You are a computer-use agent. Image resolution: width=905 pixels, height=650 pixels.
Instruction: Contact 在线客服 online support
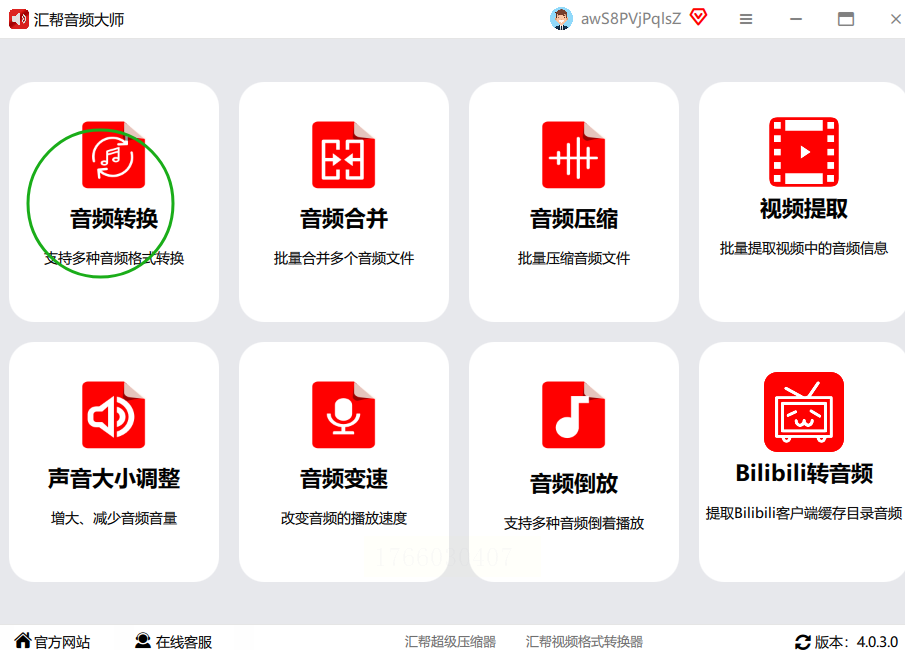(173, 641)
